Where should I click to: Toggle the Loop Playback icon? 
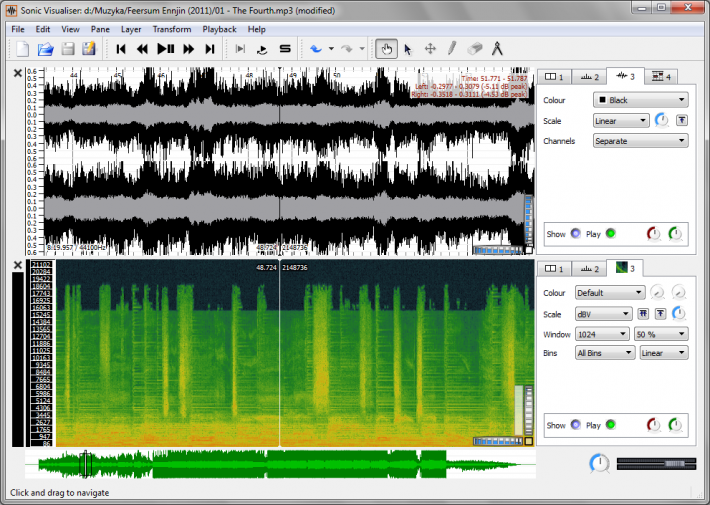(x=262, y=49)
